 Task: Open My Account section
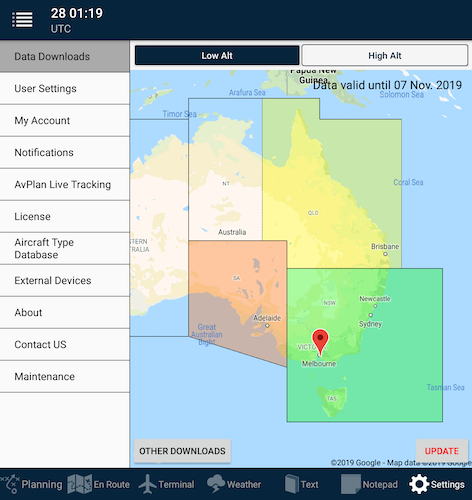[65, 120]
